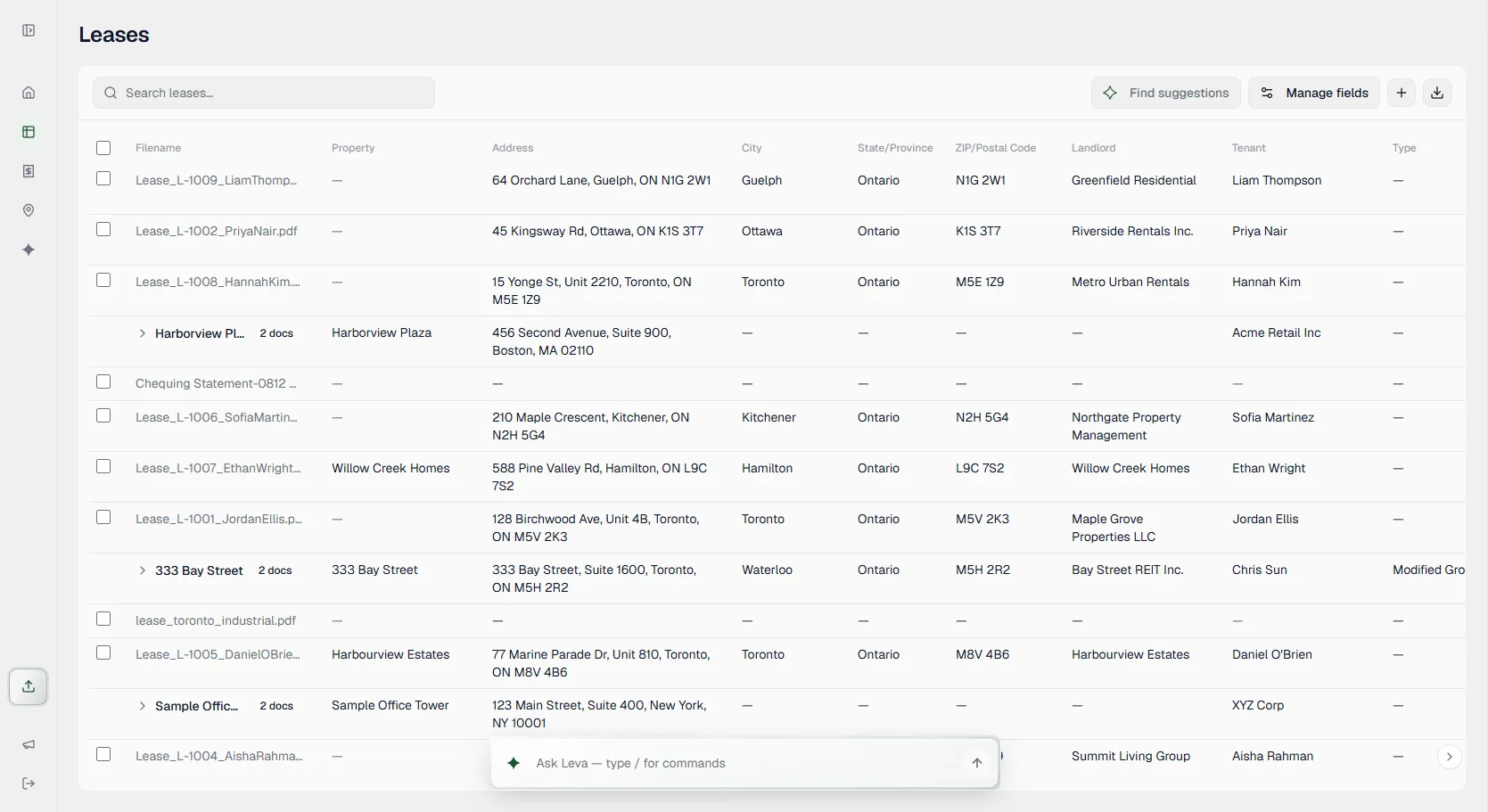1488x812 pixels.
Task: Click the scroll-right arrow on table edge
Action: click(1450, 757)
